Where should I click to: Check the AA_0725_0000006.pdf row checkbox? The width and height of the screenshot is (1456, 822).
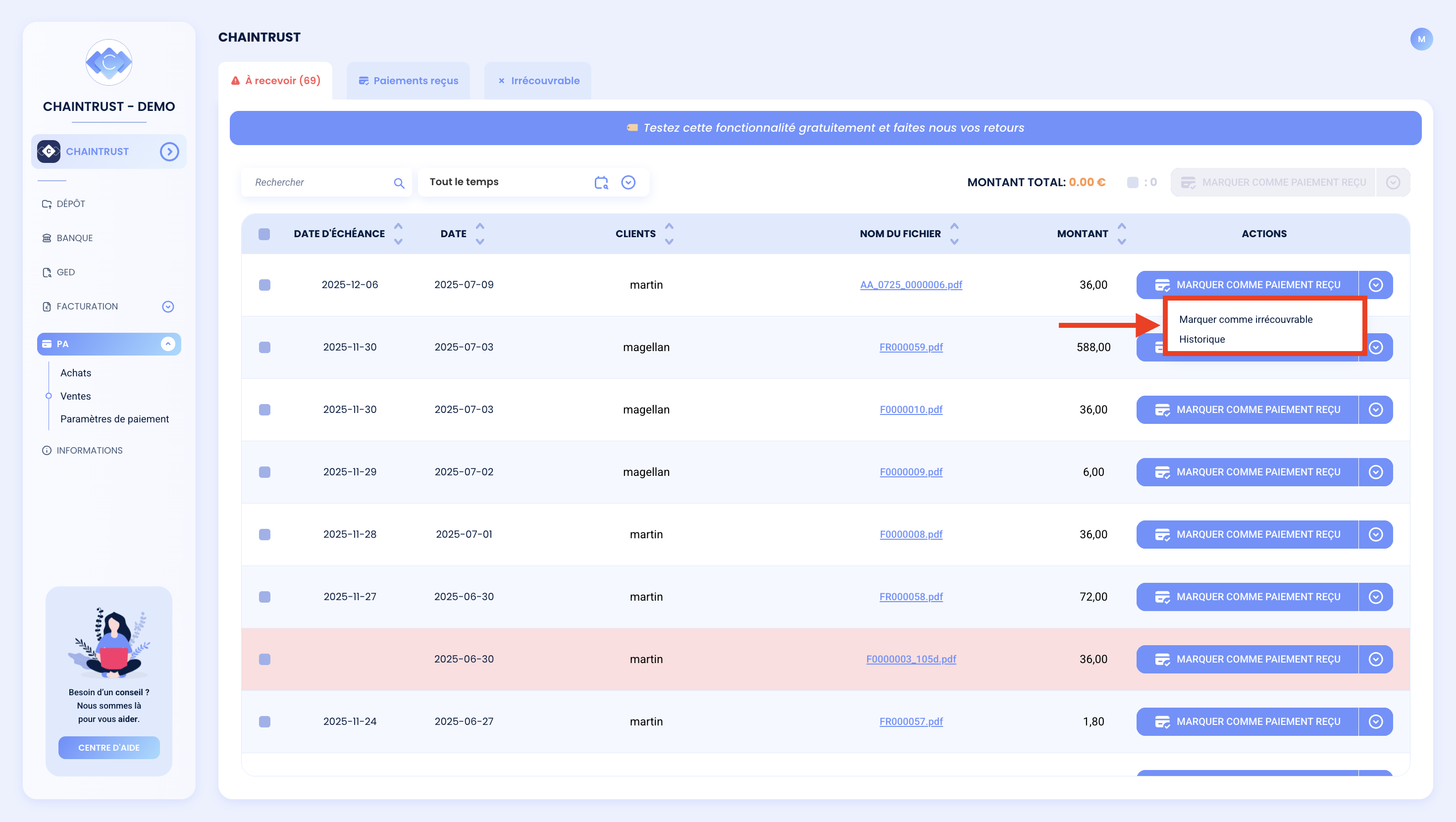point(264,285)
